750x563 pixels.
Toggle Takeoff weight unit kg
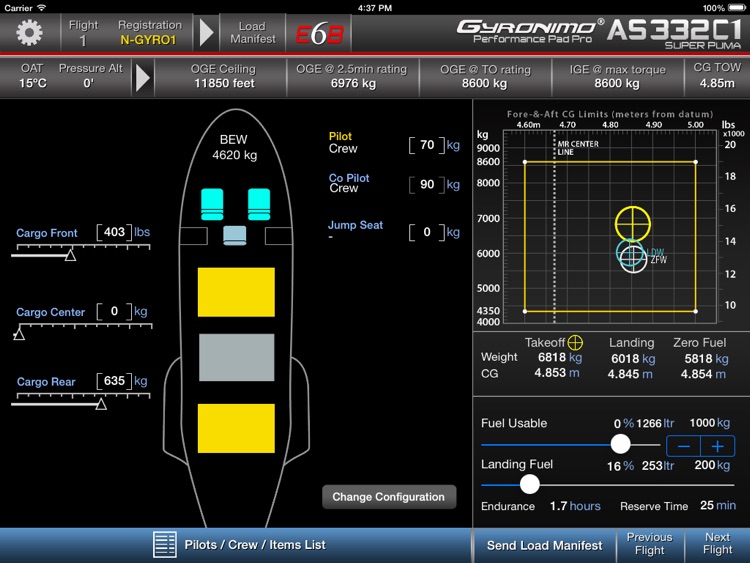pos(575,357)
